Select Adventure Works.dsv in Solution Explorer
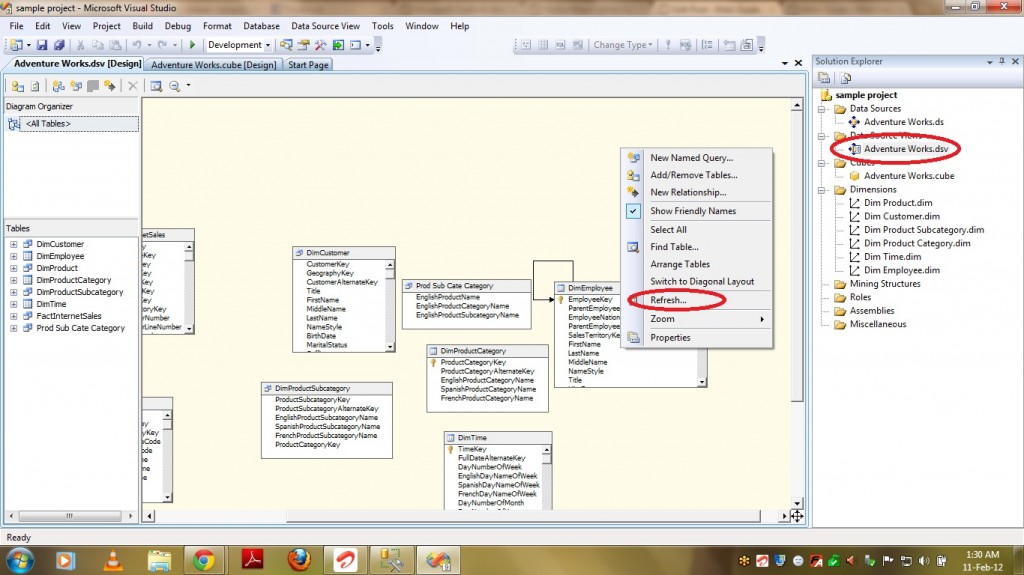This screenshot has height=575, width=1024. tap(905, 149)
